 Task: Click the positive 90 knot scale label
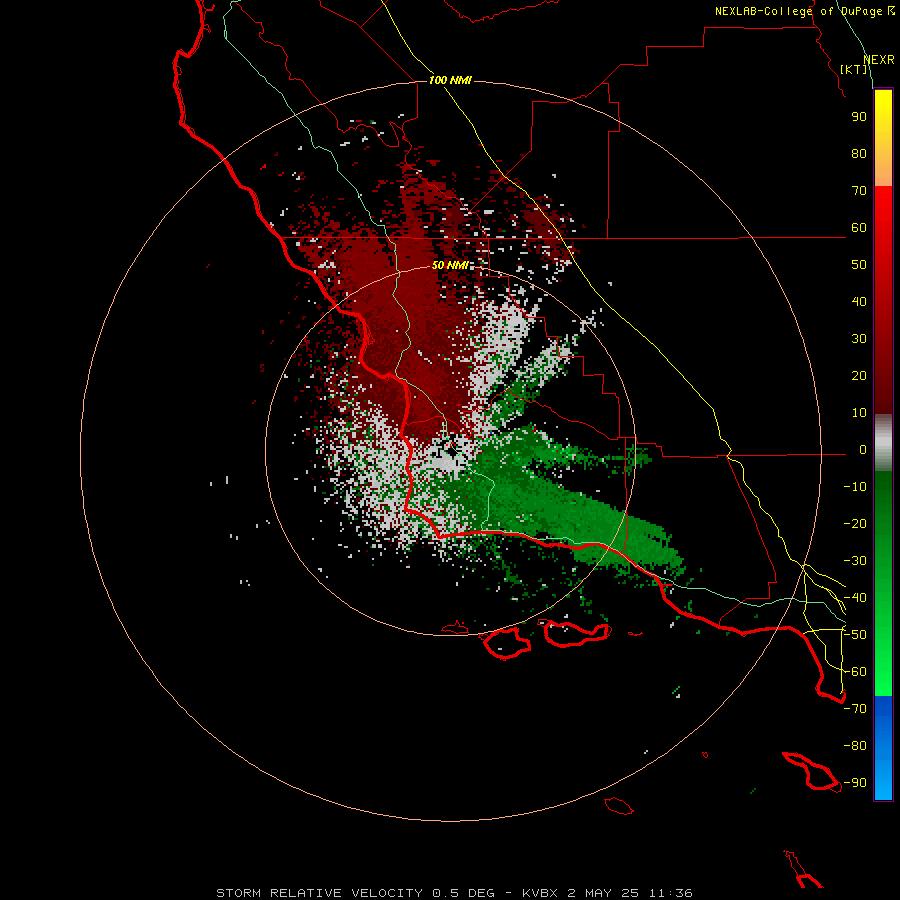click(x=859, y=117)
